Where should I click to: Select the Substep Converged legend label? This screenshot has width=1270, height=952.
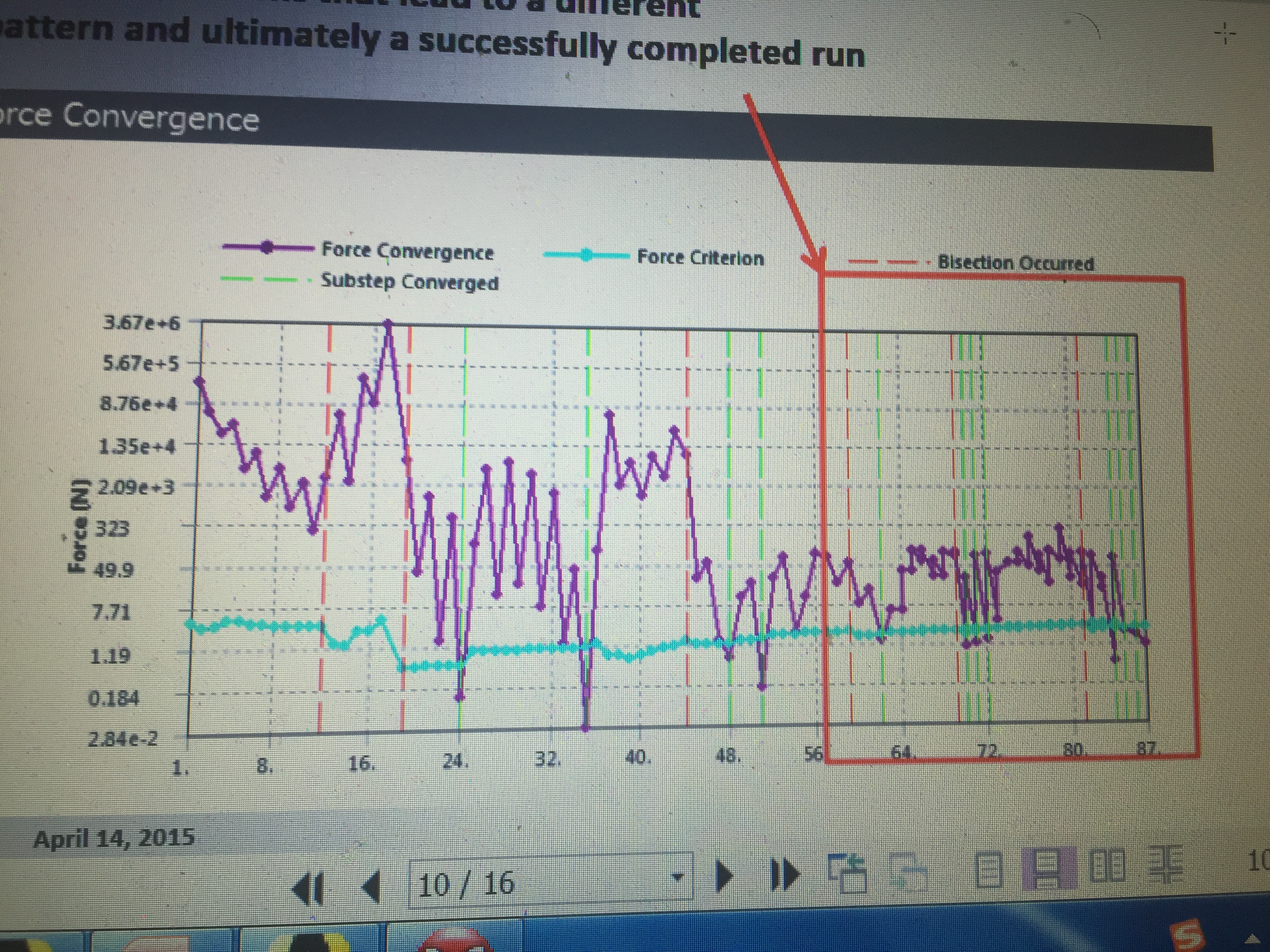coord(409,281)
